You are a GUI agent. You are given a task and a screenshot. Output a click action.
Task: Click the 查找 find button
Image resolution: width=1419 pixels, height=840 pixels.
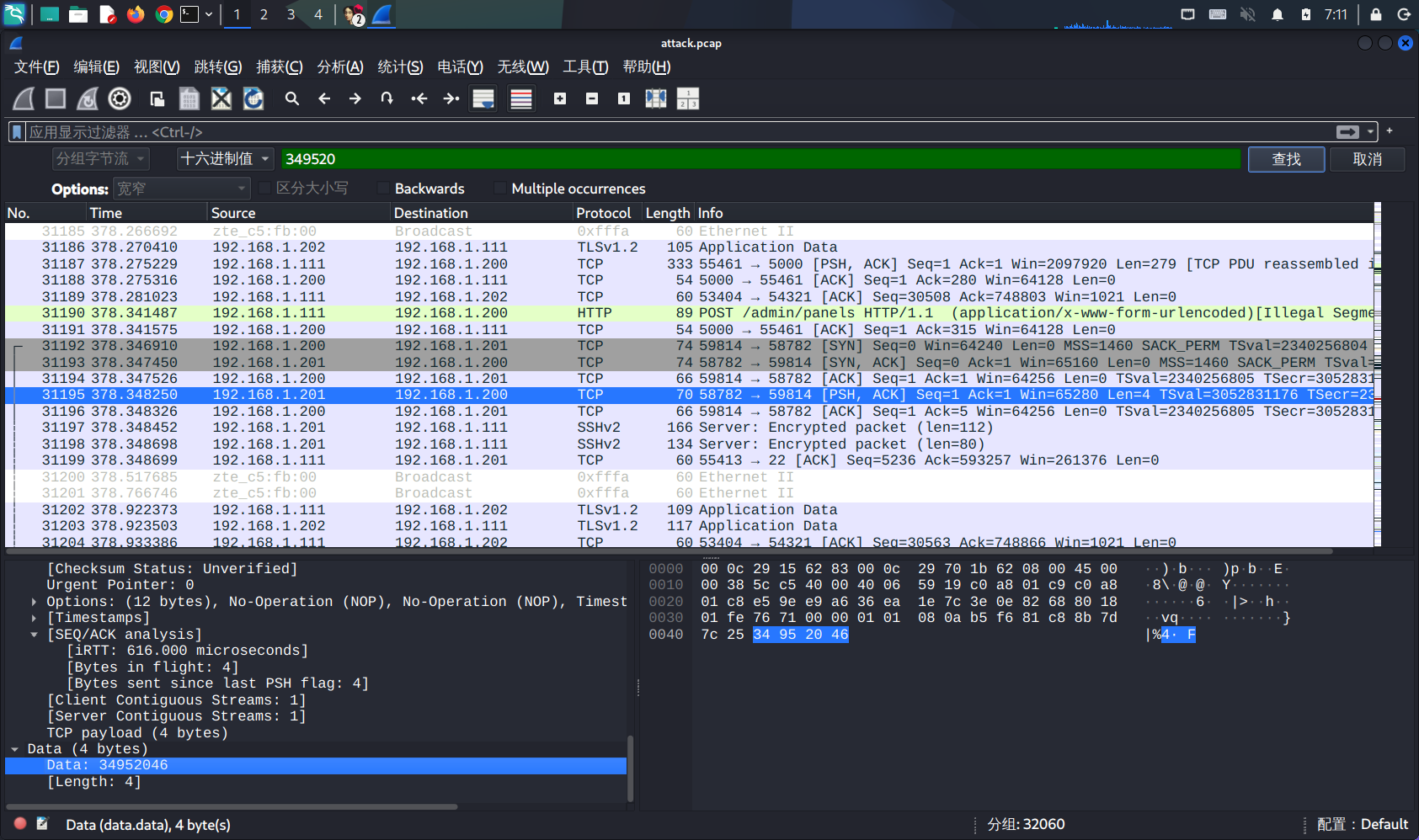[x=1285, y=159]
